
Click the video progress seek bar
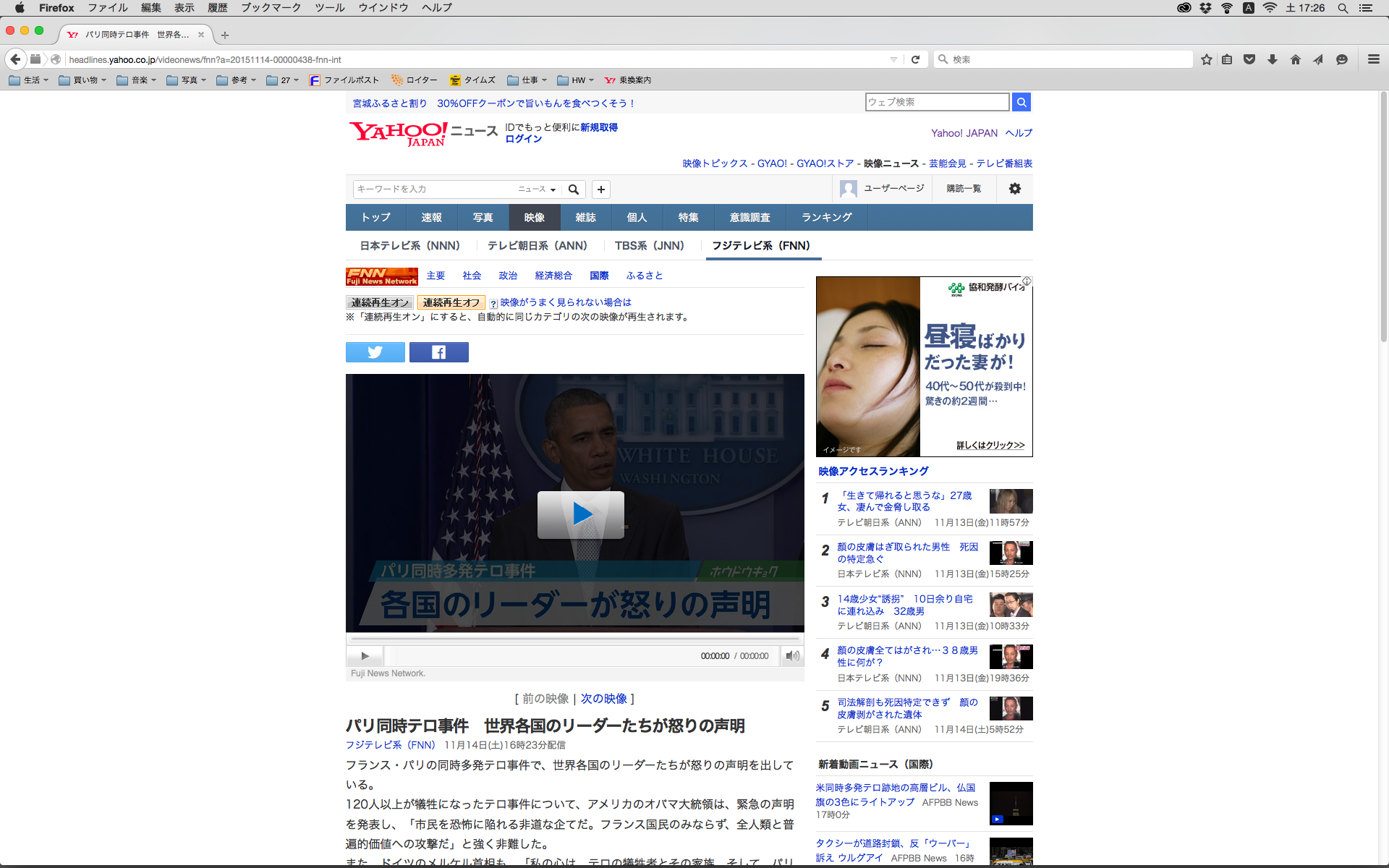pos(575,639)
